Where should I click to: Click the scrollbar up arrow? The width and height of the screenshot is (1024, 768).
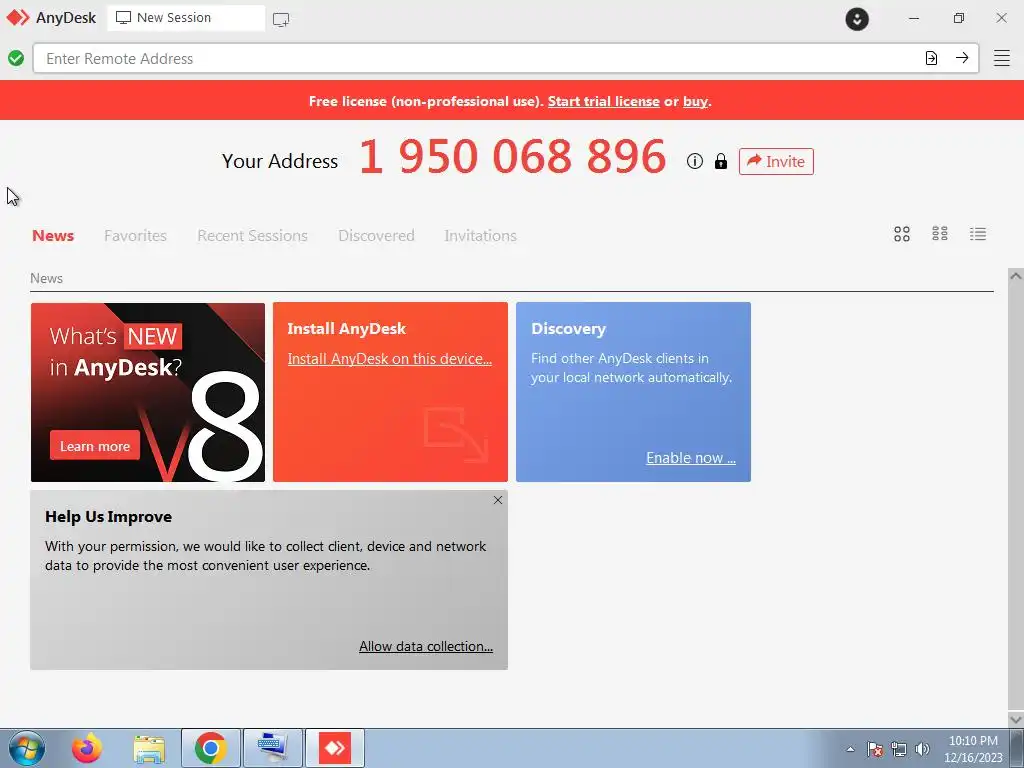tap(1016, 276)
